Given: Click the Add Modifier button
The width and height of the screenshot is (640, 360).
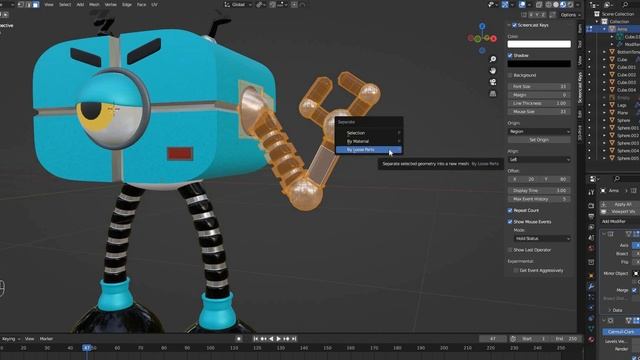Looking at the screenshot, I should pyautogui.click(x=620, y=222).
